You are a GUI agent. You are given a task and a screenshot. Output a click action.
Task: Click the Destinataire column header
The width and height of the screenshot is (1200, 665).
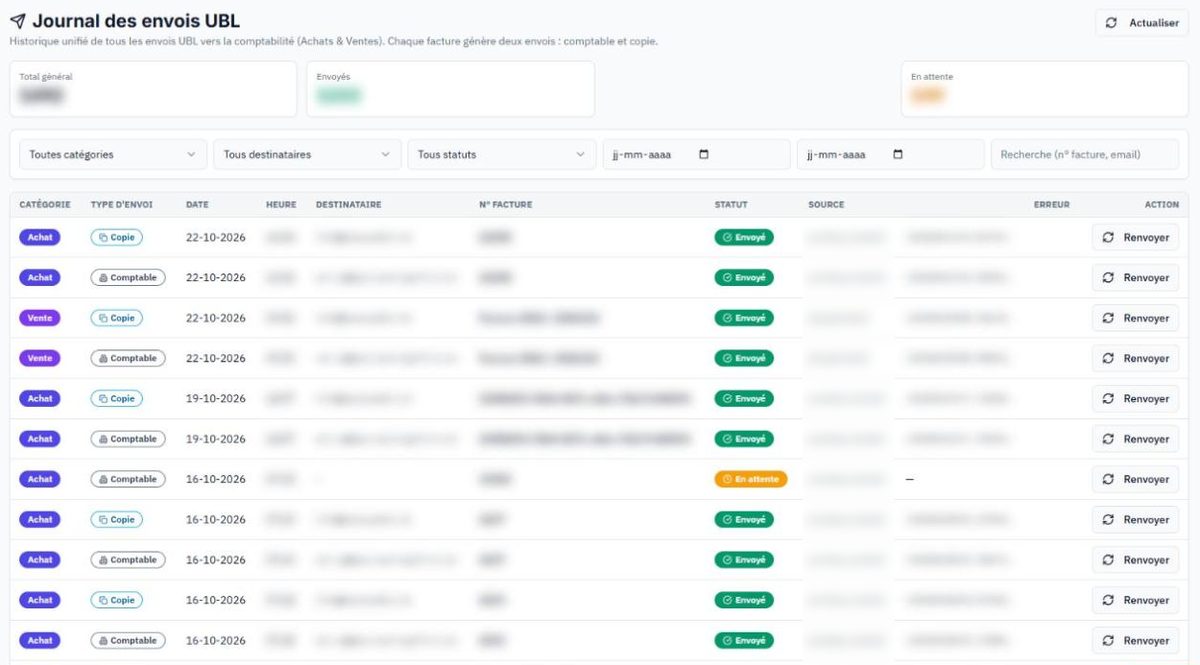click(x=349, y=205)
